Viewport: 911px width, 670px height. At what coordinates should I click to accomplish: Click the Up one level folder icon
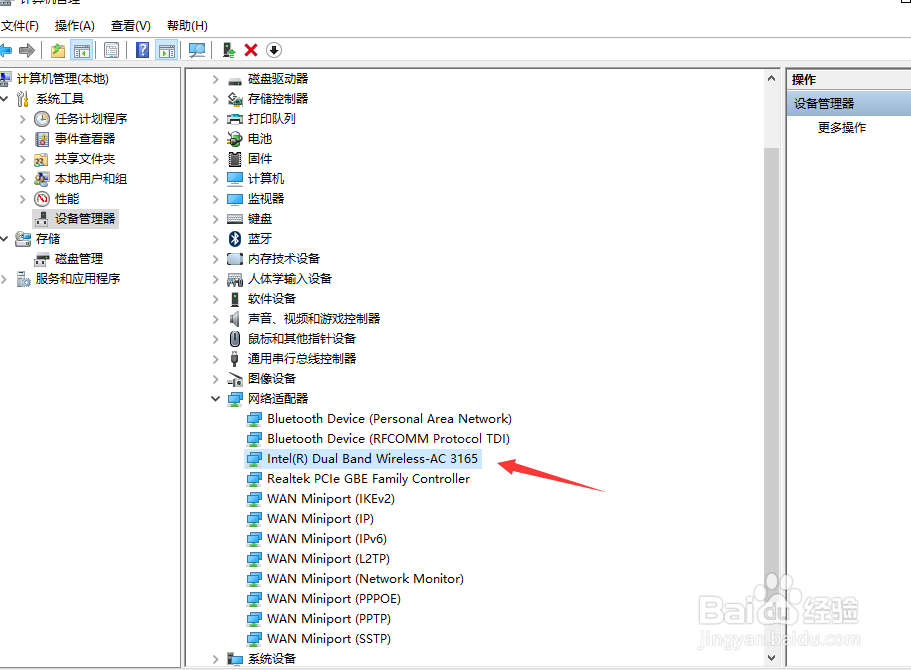(x=58, y=51)
